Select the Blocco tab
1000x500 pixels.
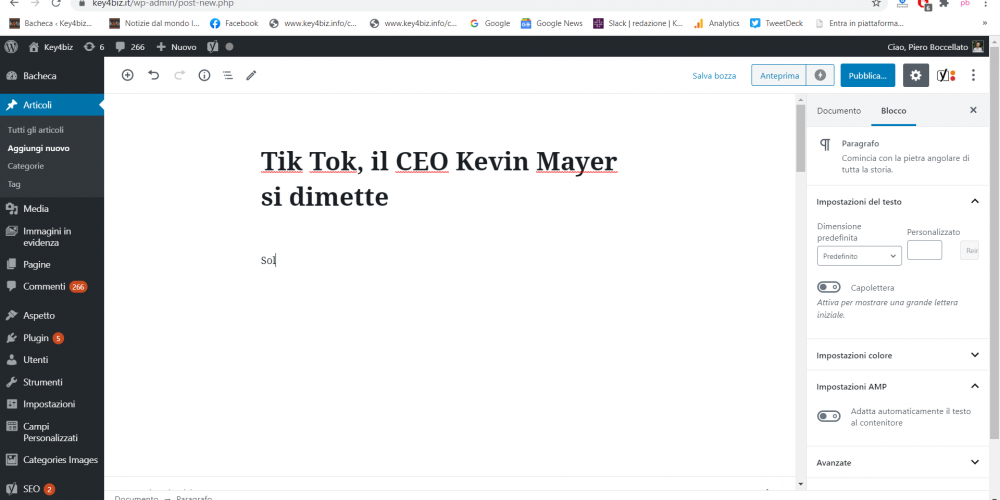[x=893, y=110]
